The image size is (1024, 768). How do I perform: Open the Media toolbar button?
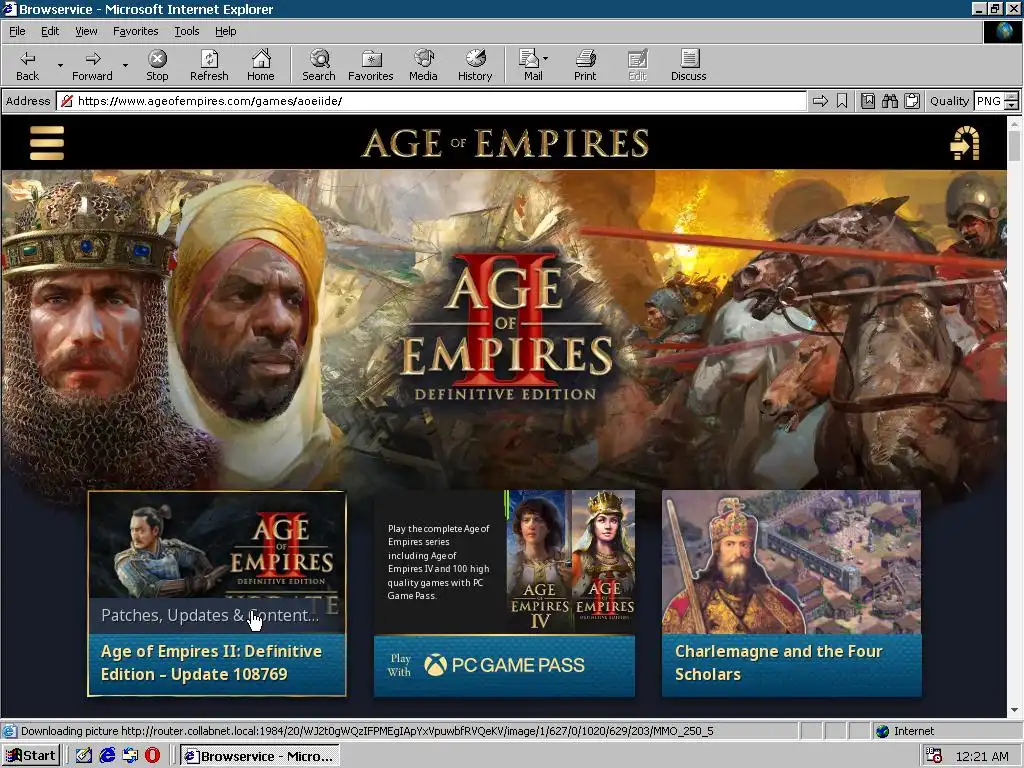(x=423, y=65)
